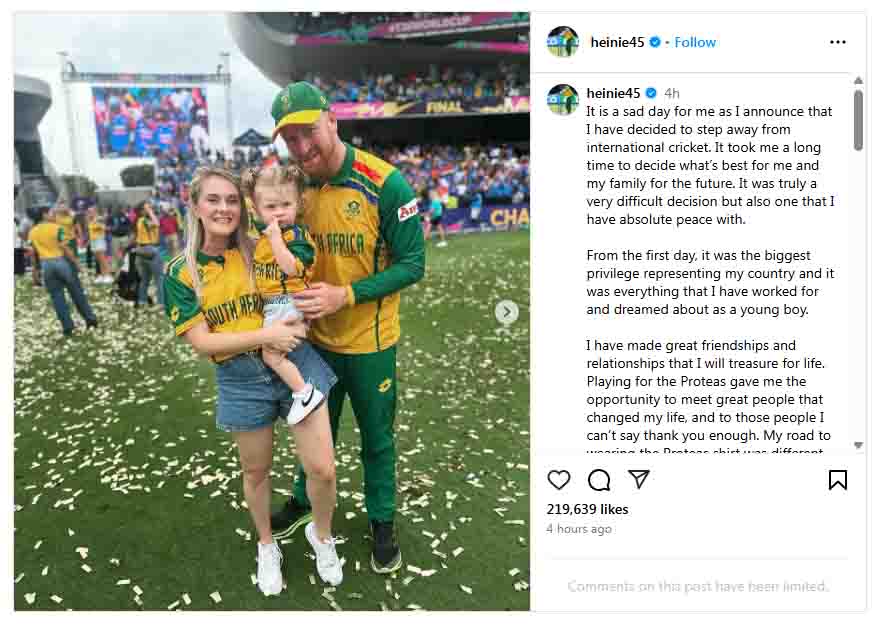Open heinie45 username link in caption
888x633 pixels.
[613, 93]
